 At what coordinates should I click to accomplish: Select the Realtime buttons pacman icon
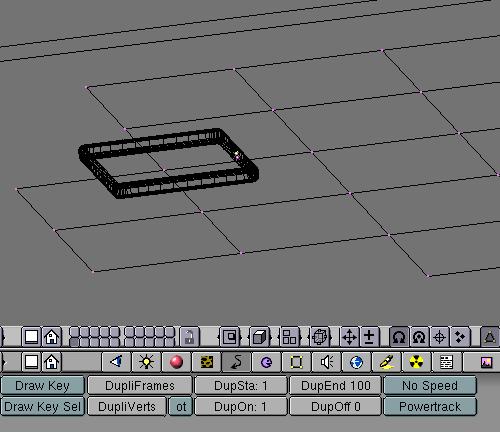coord(266,362)
